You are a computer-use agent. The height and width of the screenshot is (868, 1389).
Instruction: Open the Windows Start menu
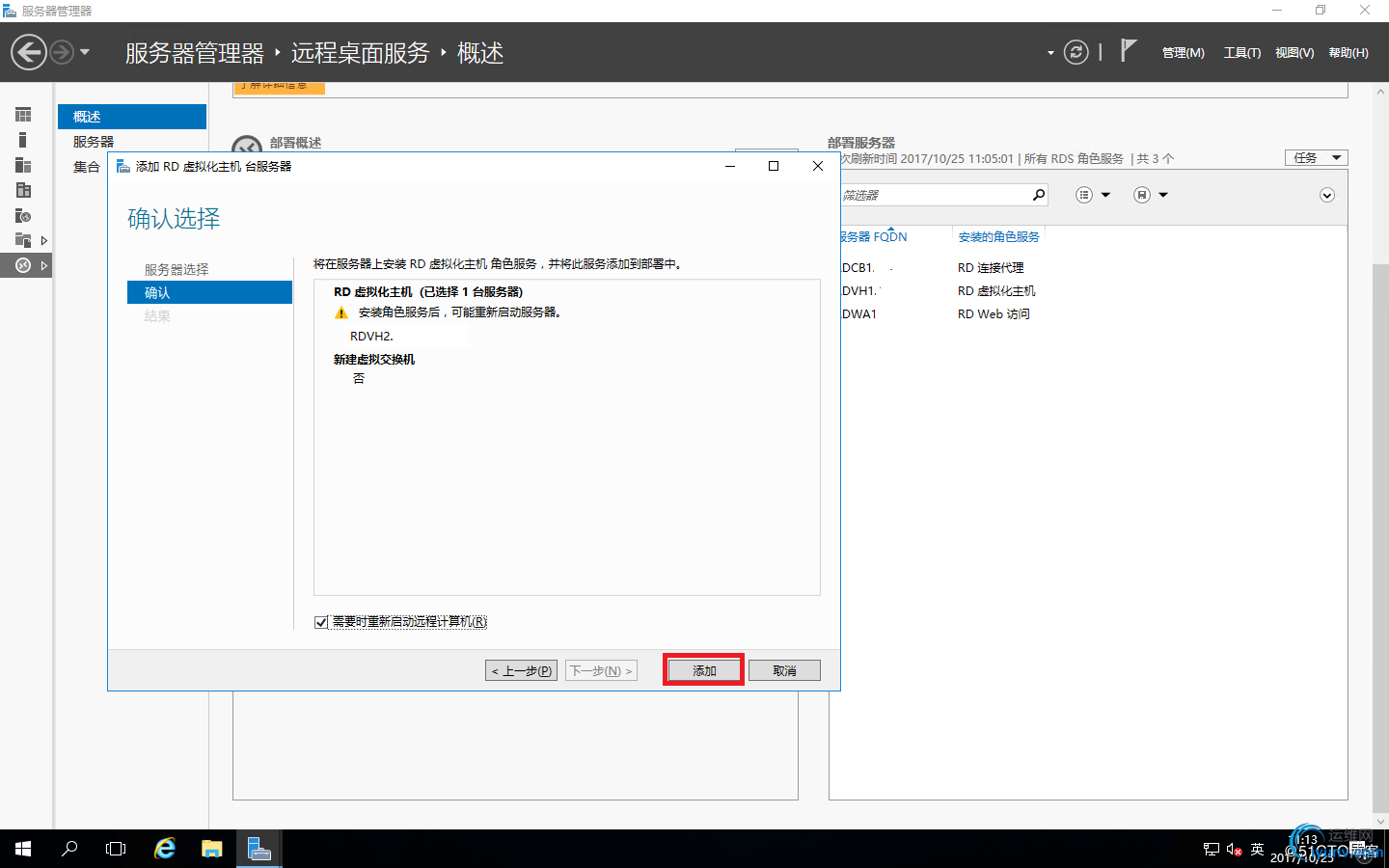tap(23, 849)
